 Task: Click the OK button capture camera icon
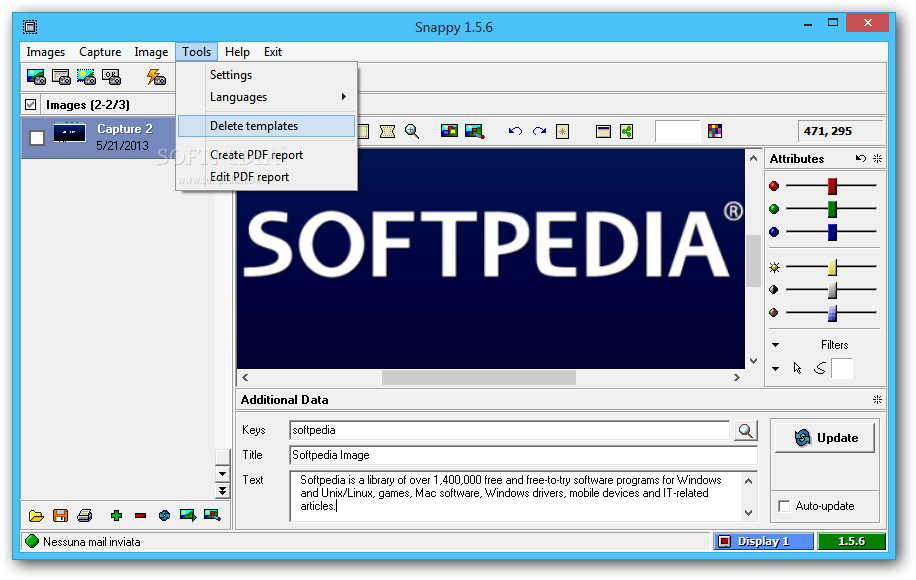(111, 77)
